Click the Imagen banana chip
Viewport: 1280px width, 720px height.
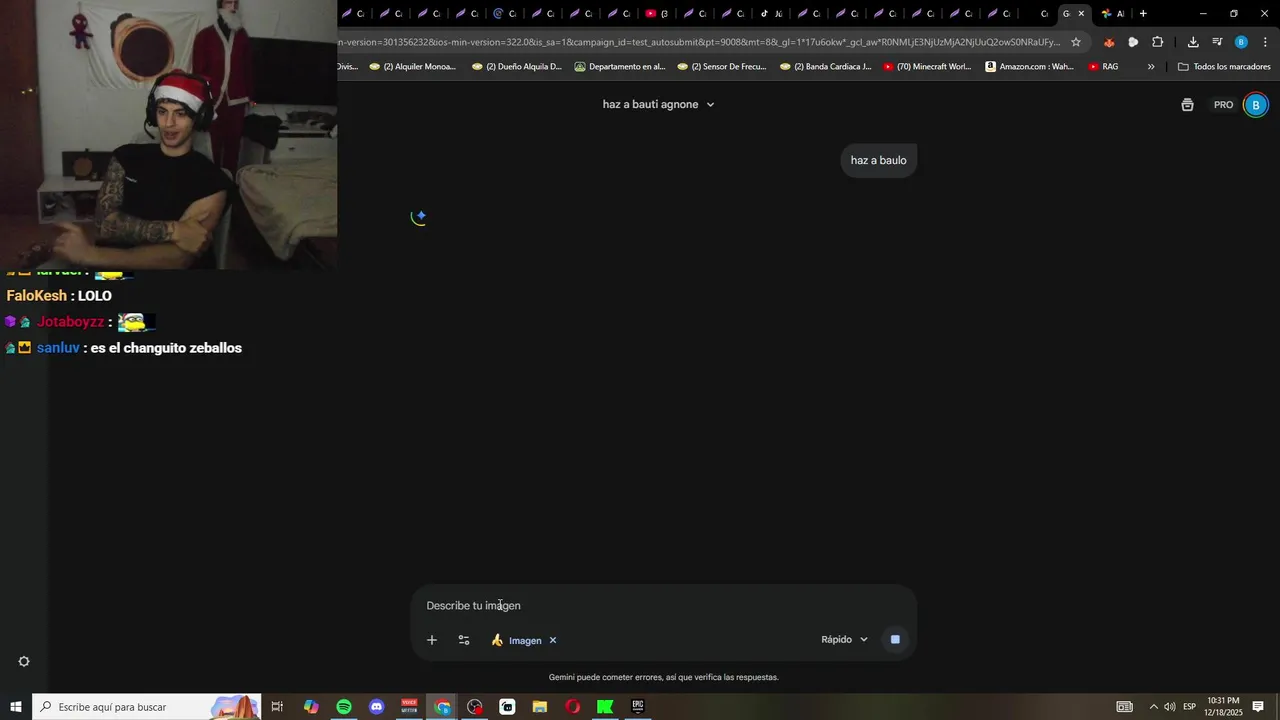[516, 640]
